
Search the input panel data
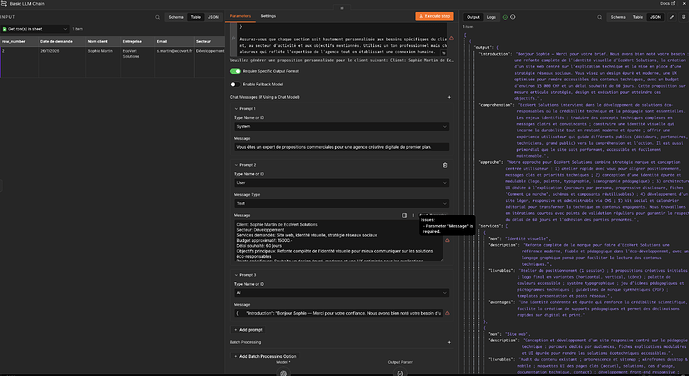click(x=157, y=17)
